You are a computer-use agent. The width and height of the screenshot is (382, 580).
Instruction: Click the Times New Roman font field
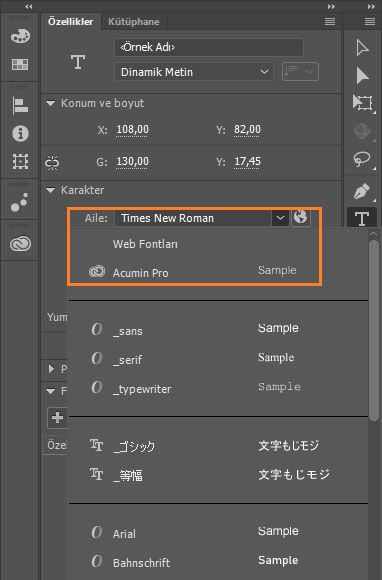tap(193, 218)
